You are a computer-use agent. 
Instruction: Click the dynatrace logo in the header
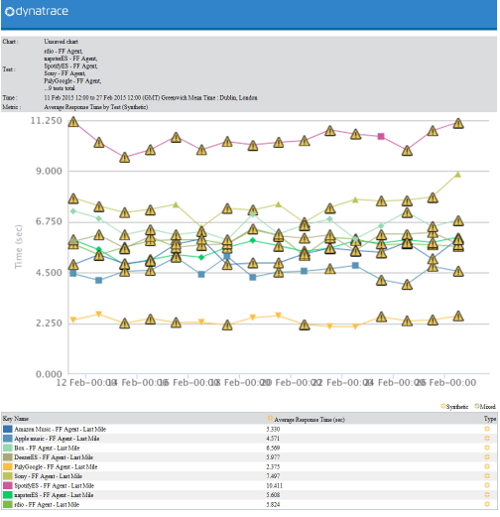tap(37, 11)
